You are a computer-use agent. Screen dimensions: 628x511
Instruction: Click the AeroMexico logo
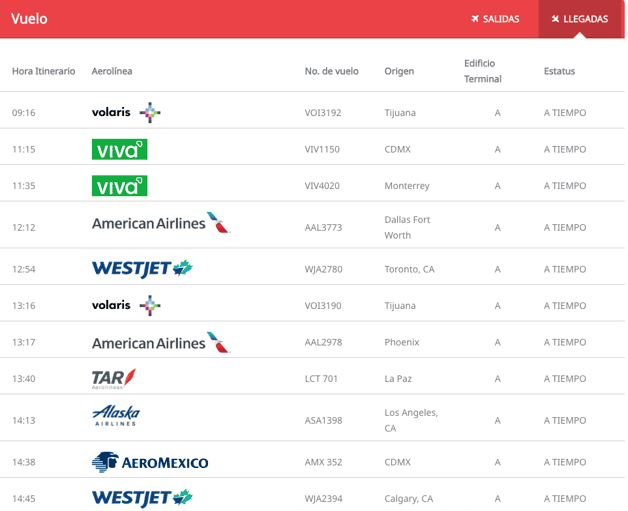pyautogui.click(x=149, y=462)
